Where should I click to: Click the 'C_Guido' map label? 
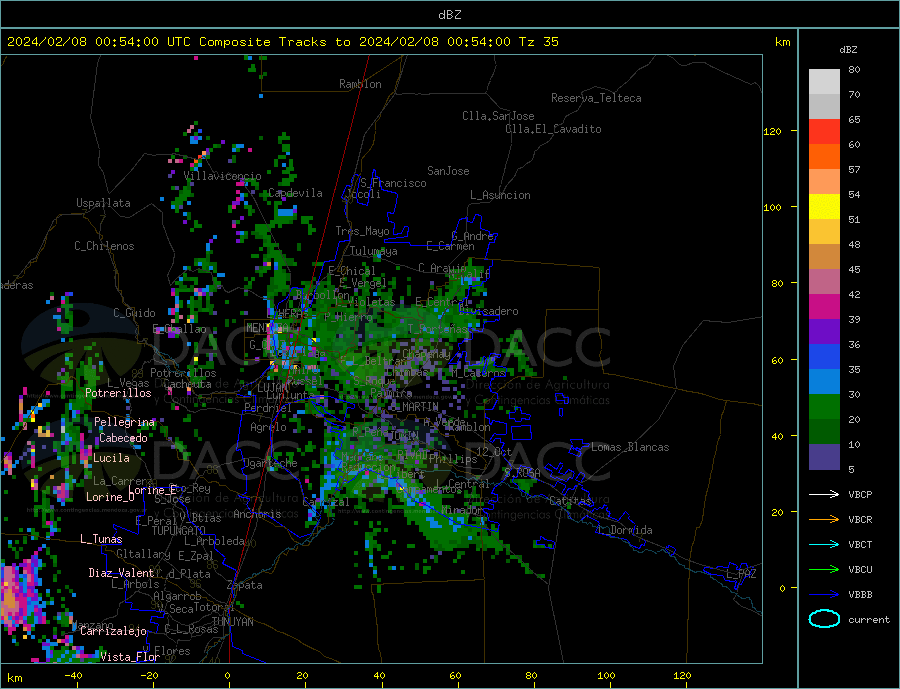pos(134,313)
